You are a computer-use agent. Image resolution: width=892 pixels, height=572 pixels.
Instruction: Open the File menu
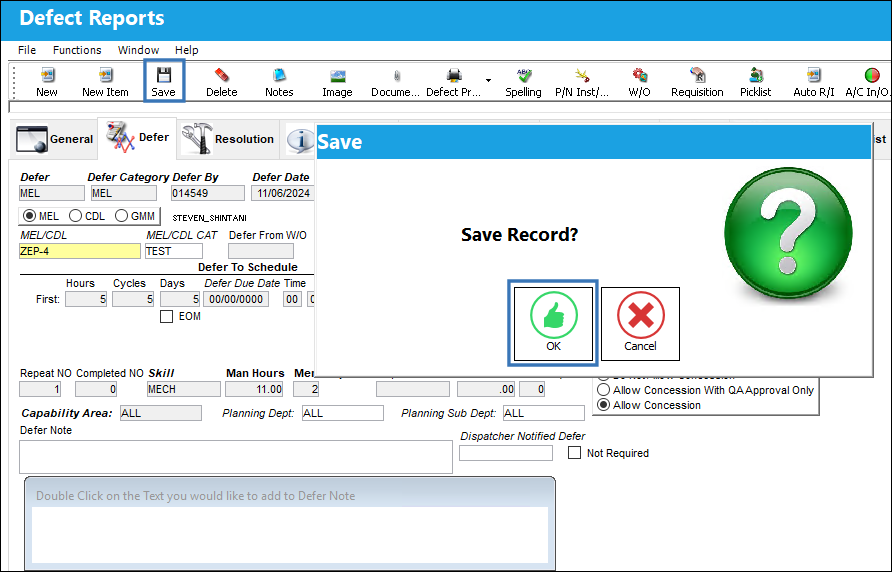pyautogui.click(x=27, y=50)
